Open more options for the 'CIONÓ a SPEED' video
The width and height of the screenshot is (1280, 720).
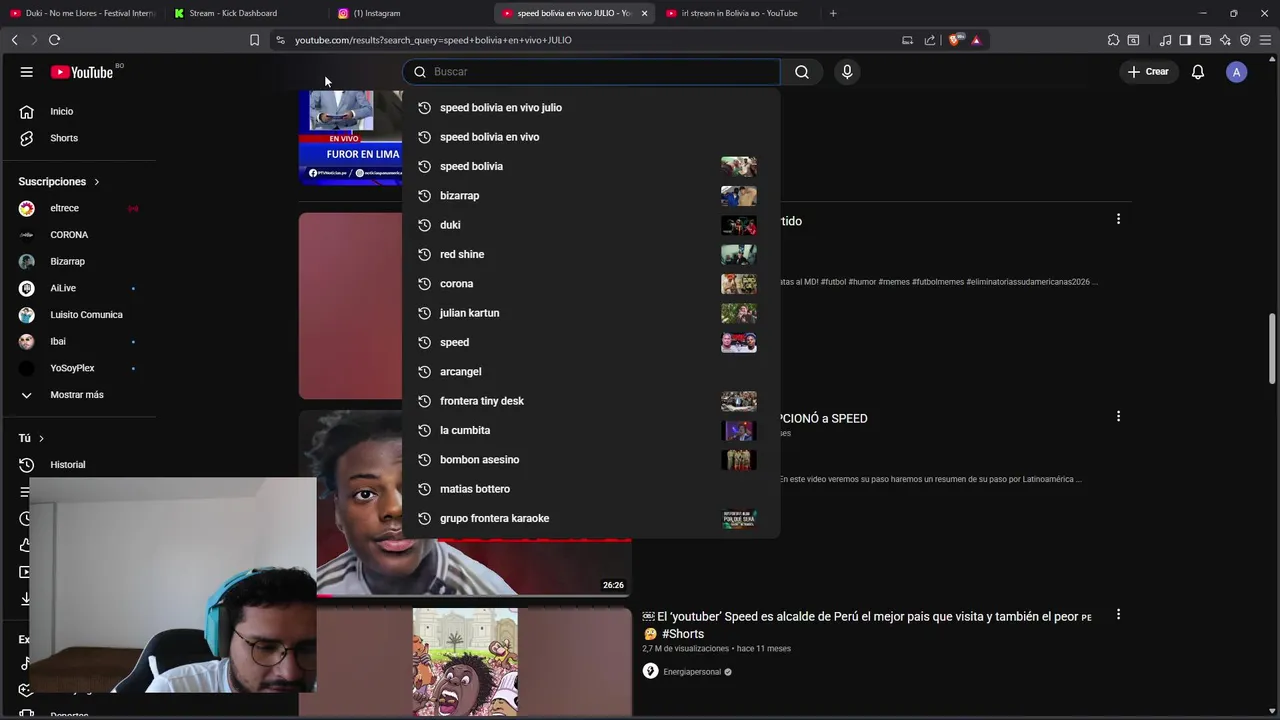click(x=1118, y=416)
